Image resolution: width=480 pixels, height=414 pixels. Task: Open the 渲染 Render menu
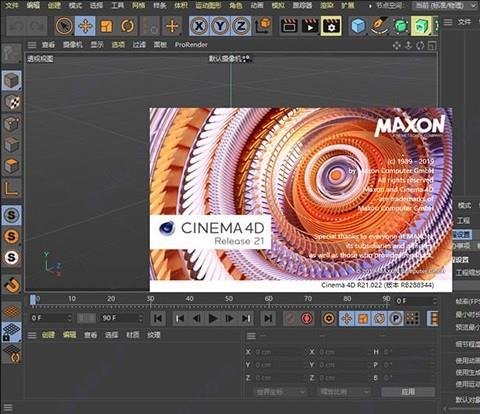click(x=327, y=5)
